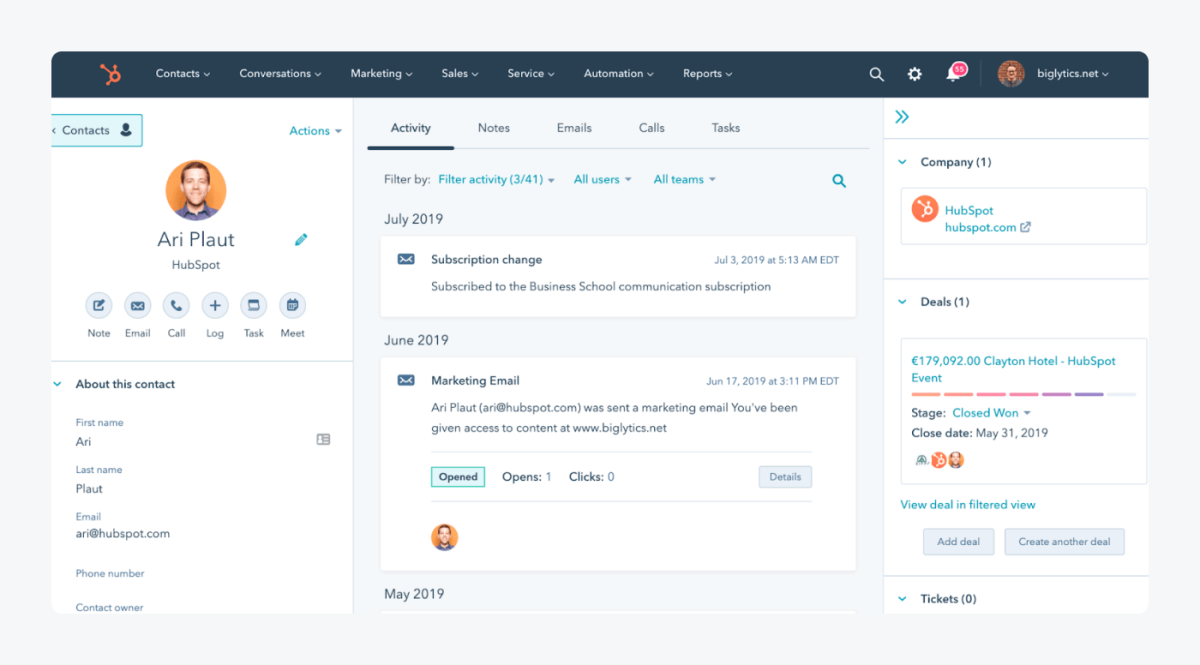The width and height of the screenshot is (1200, 665).
Task: Click the Call icon for Ari Plaut
Action: (176, 307)
